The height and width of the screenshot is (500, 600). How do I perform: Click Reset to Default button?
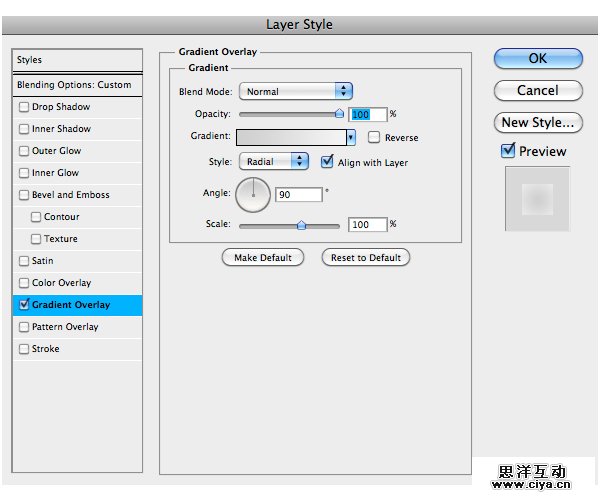pyautogui.click(x=365, y=257)
